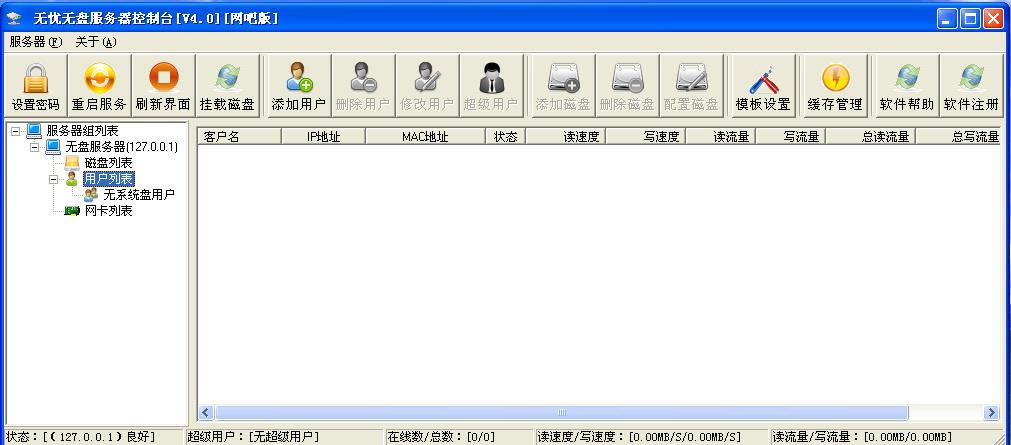
Task: Sort by MAC地址 column header
Action: point(425,136)
